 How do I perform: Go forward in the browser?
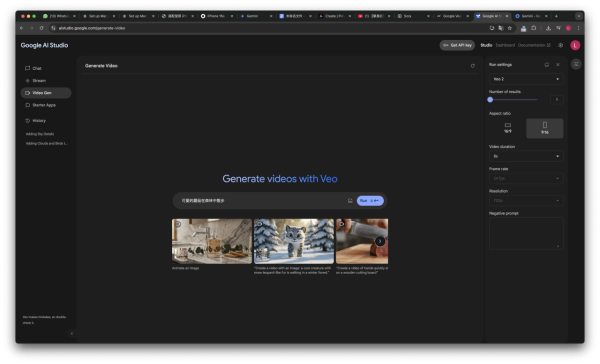(x=31, y=28)
